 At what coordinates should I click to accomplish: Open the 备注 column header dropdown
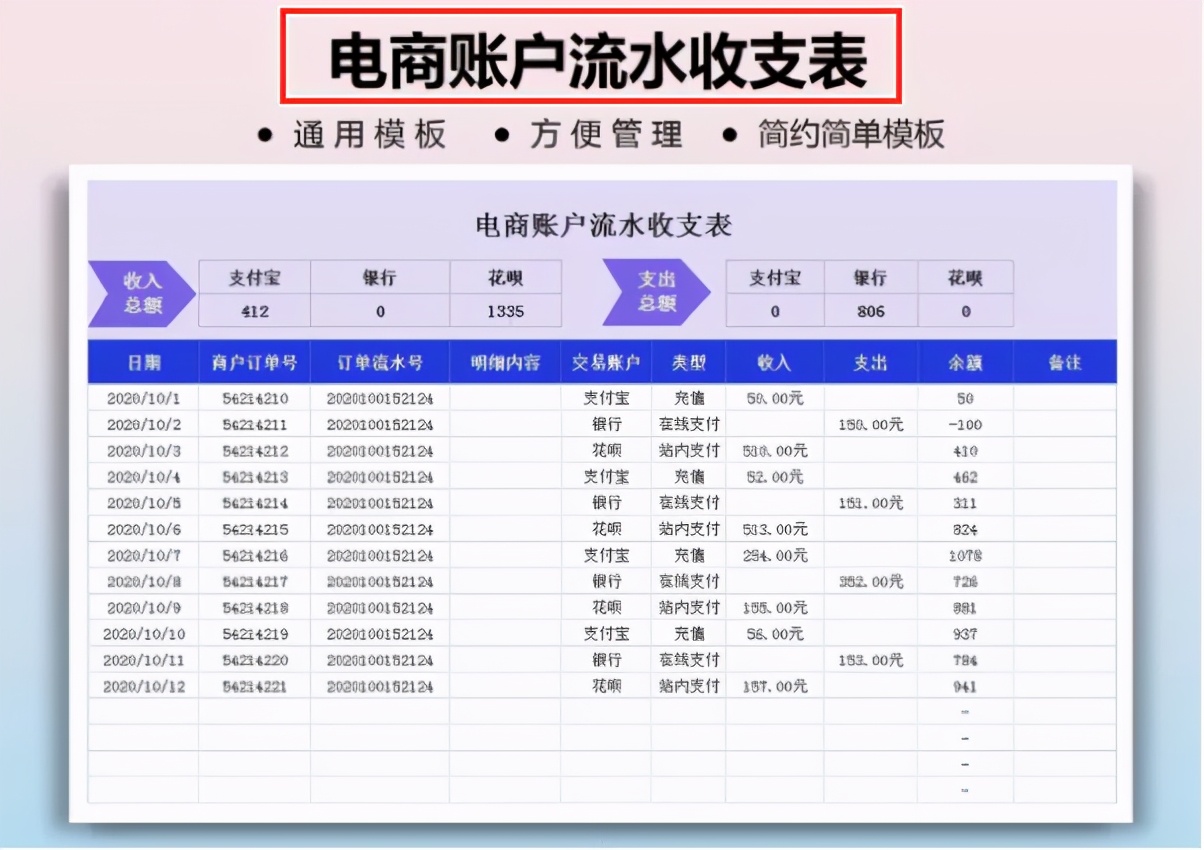1064,362
